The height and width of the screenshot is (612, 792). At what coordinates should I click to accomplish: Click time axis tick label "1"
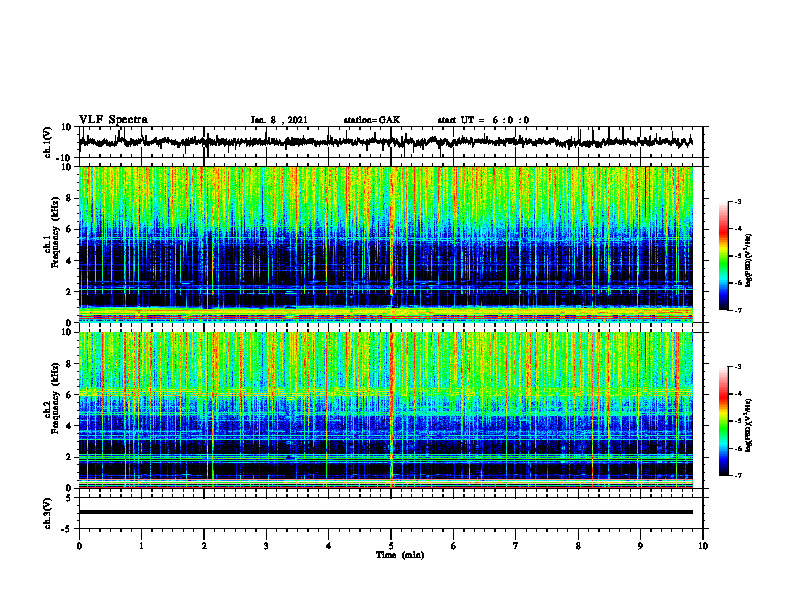141,546
